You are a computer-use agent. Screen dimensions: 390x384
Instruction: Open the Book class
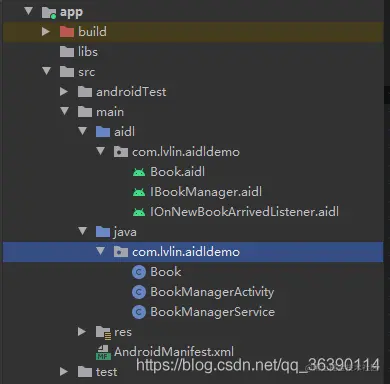point(166,272)
